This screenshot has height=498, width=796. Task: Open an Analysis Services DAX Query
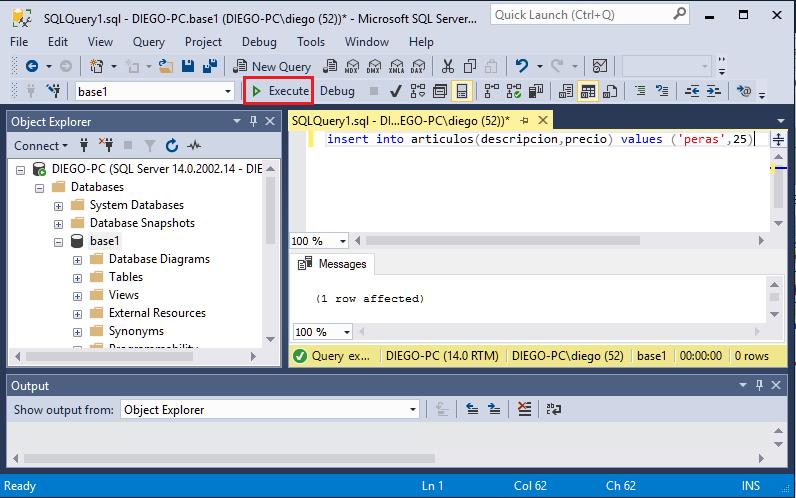click(x=418, y=66)
